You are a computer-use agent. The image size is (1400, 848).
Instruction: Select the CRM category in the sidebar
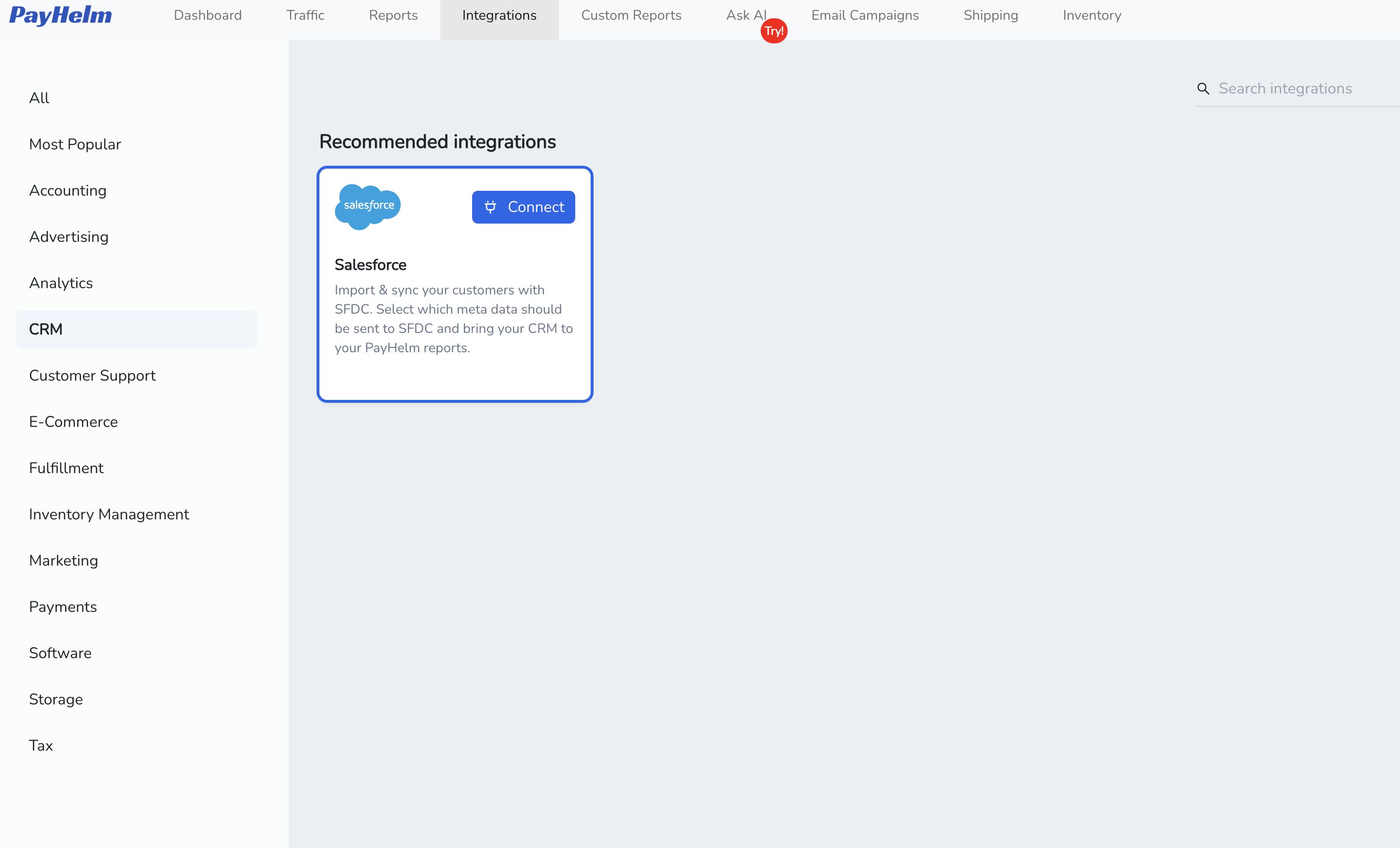click(45, 329)
